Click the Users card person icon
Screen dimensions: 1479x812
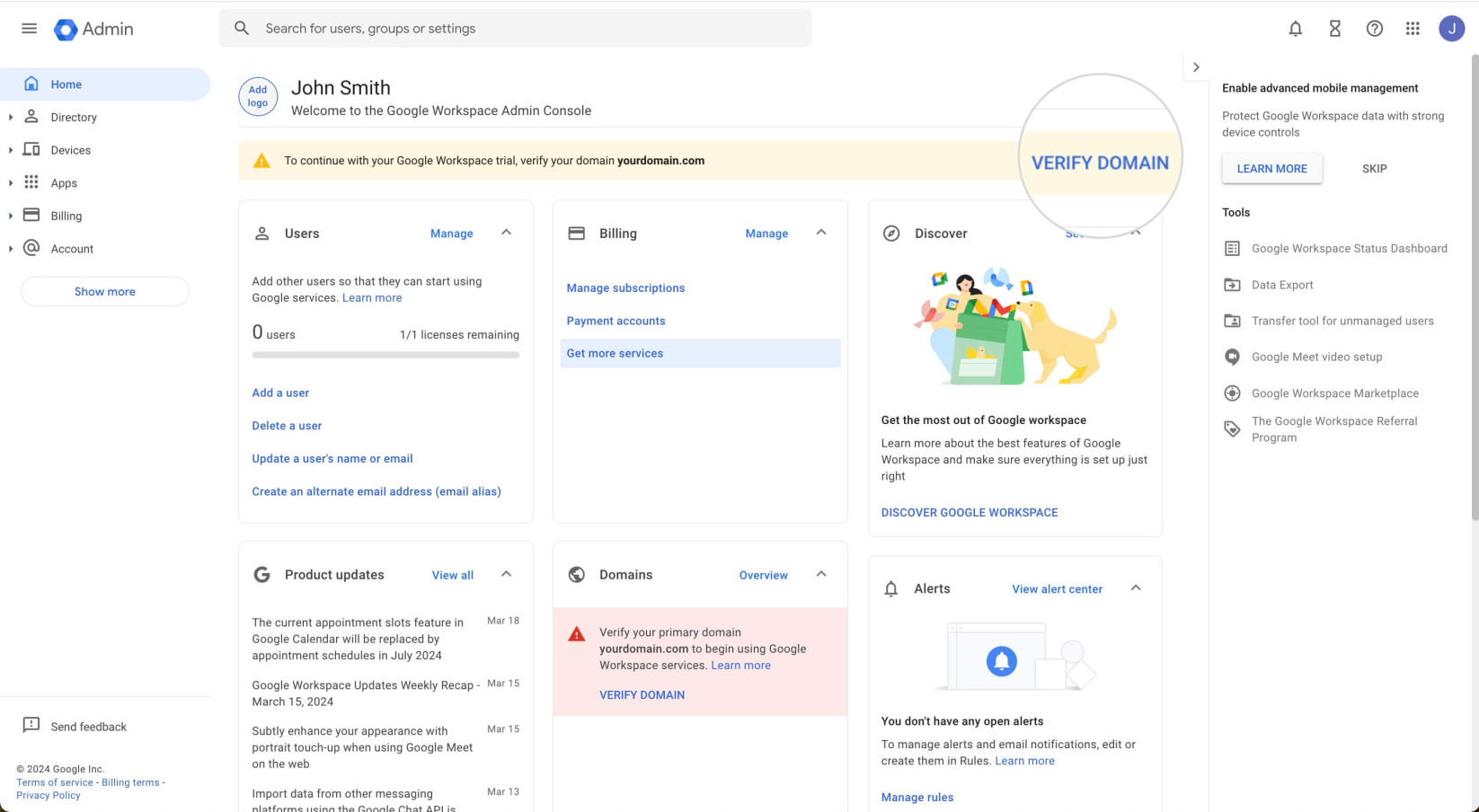(x=262, y=234)
